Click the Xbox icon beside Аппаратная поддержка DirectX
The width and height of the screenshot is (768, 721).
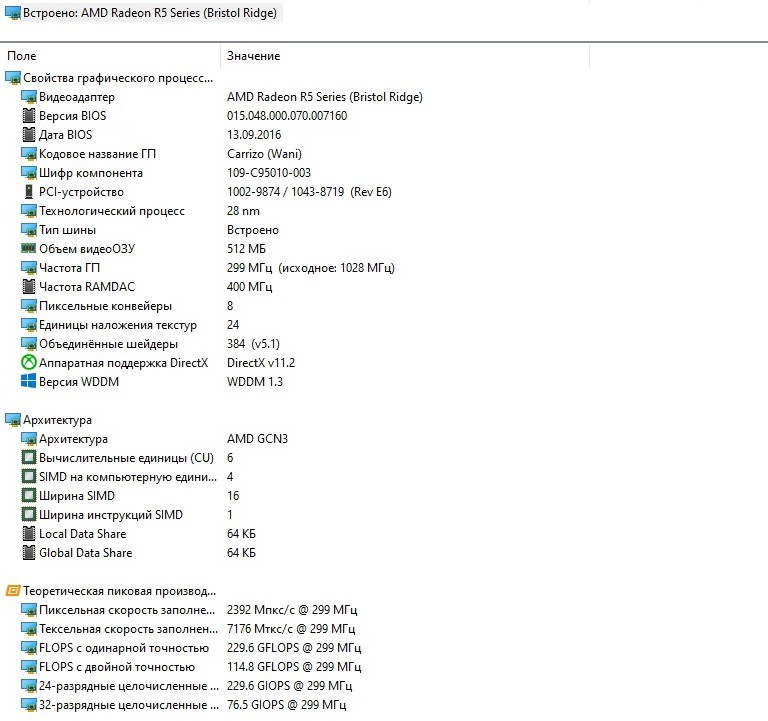point(29,363)
